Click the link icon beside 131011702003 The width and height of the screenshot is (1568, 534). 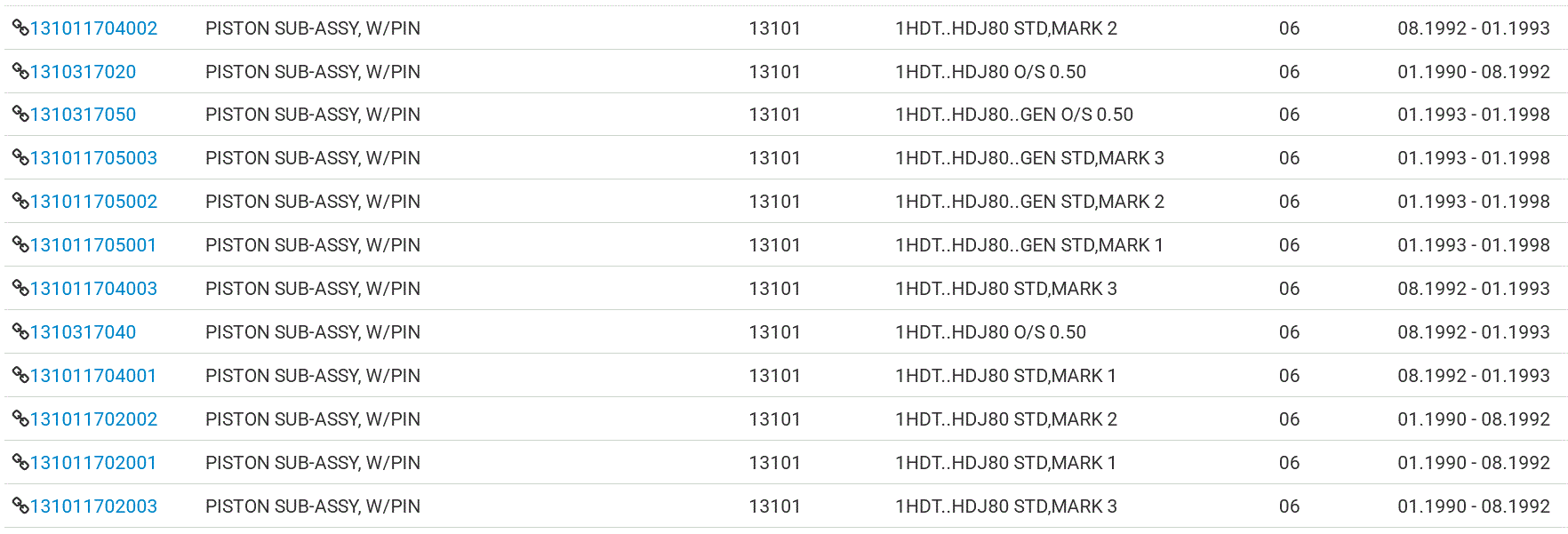pyautogui.click(x=20, y=506)
